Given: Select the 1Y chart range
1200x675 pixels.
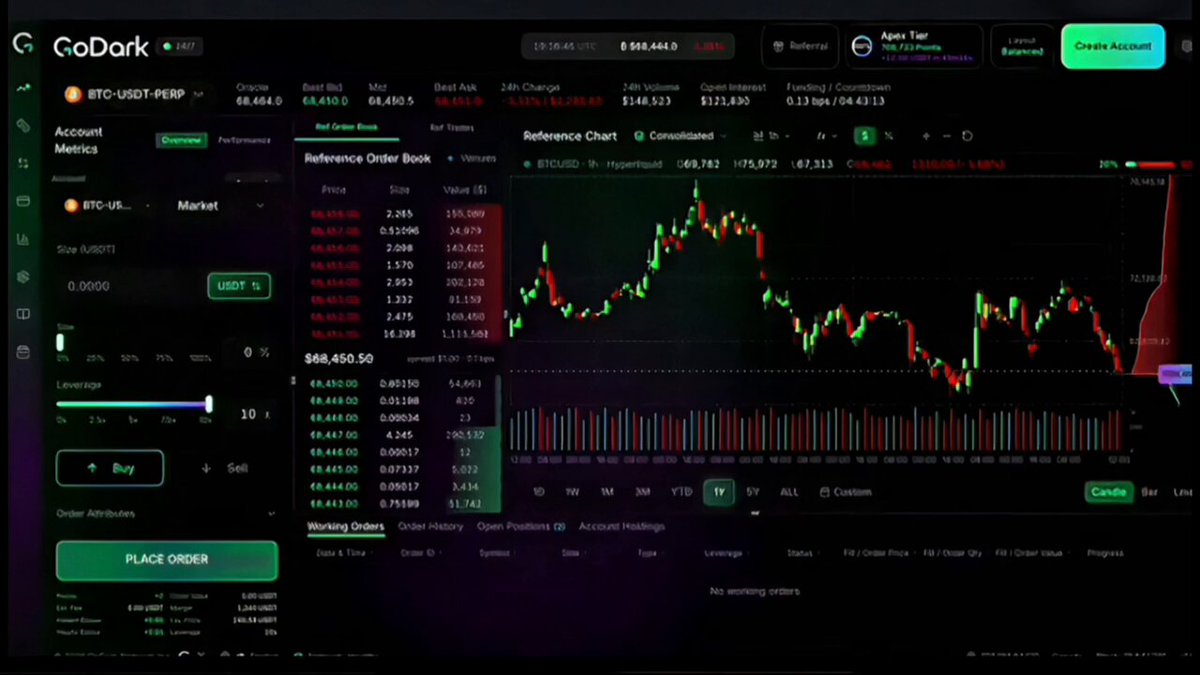Looking at the screenshot, I should 718,492.
